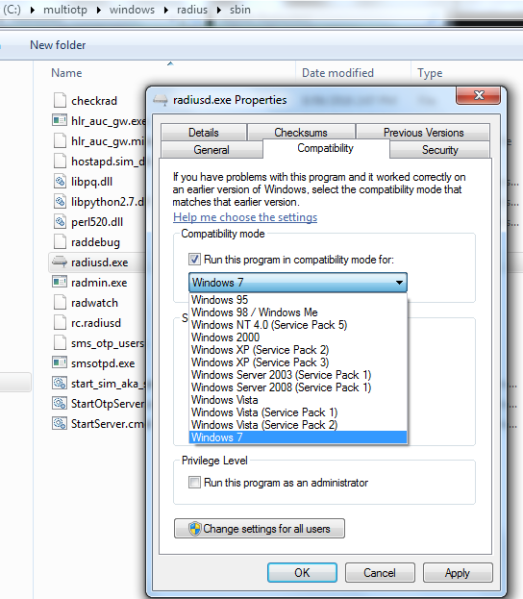Click New folder in Explorer toolbar
The height and width of the screenshot is (599, 523).
(58, 45)
